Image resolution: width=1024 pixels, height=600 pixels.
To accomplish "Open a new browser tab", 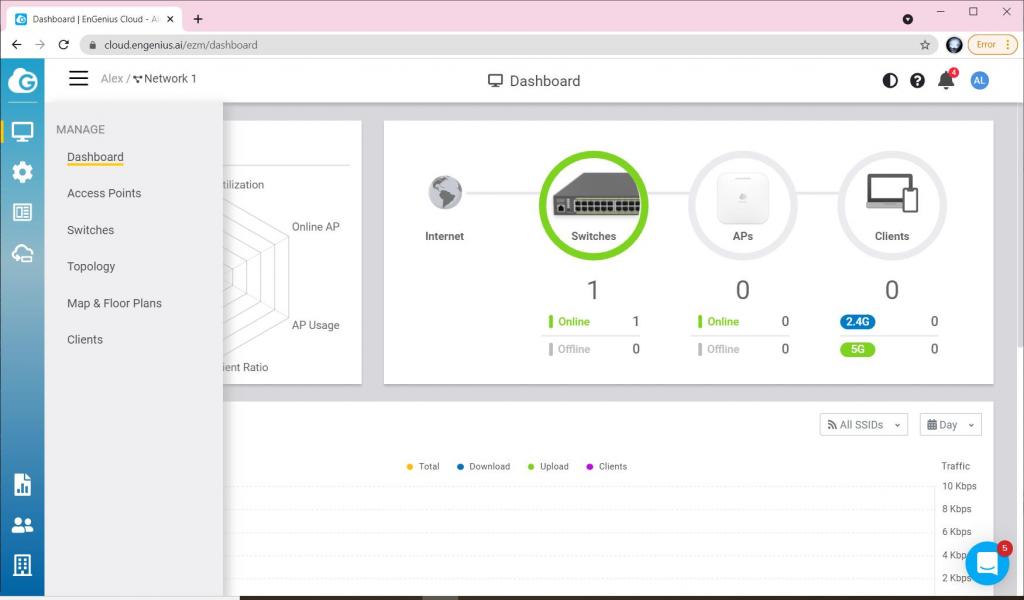I will coord(198,19).
